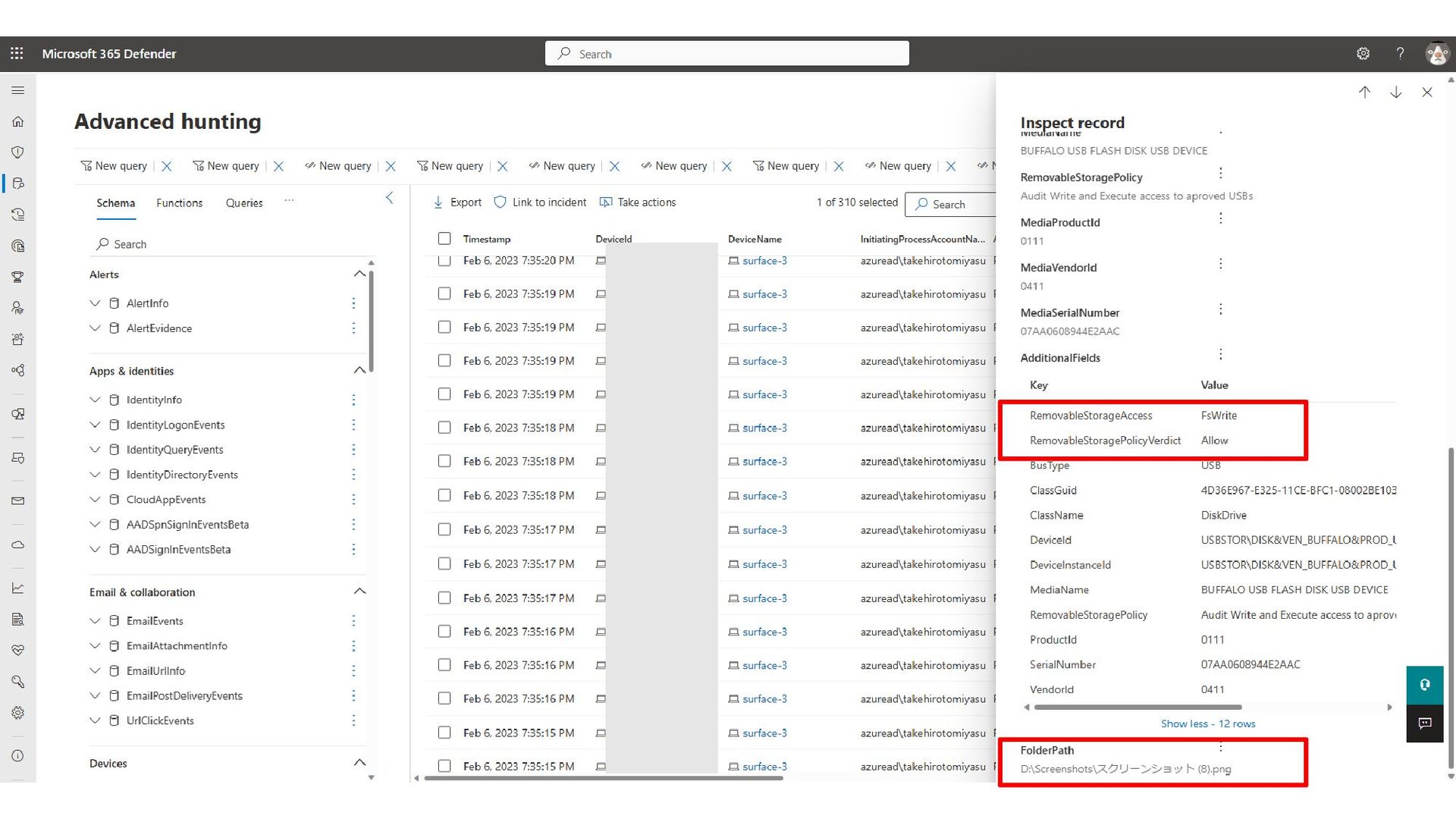1456x819 pixels.
Task: Open the cloud apps icon in sidebar
Action: 18,544
